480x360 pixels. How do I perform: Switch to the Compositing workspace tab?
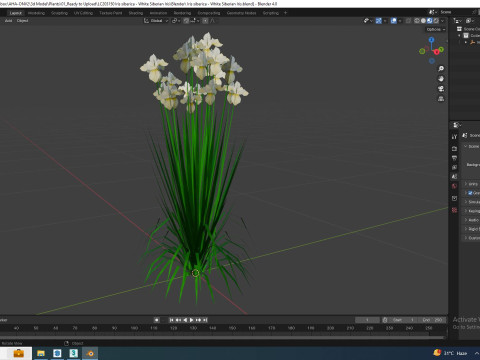tap(209, 13)
